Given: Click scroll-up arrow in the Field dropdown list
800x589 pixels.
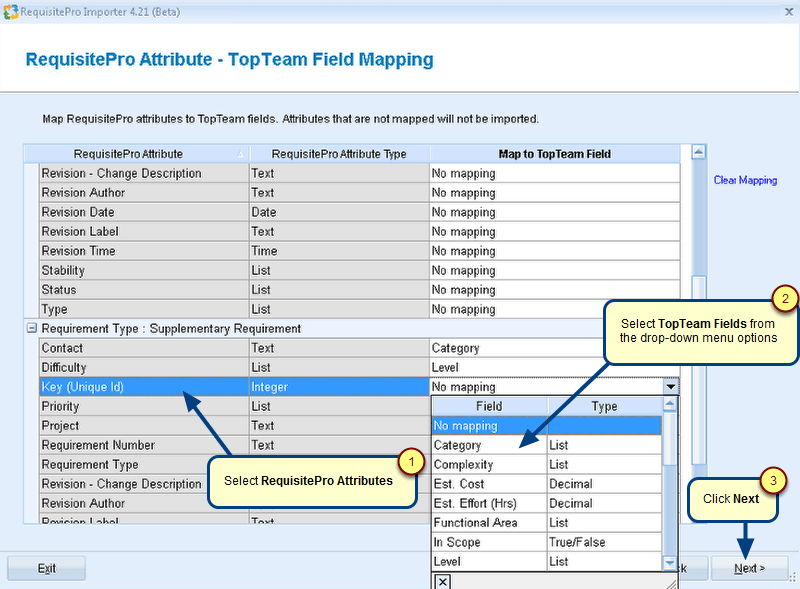Looking at the screenshot, I should coord(669,407).
